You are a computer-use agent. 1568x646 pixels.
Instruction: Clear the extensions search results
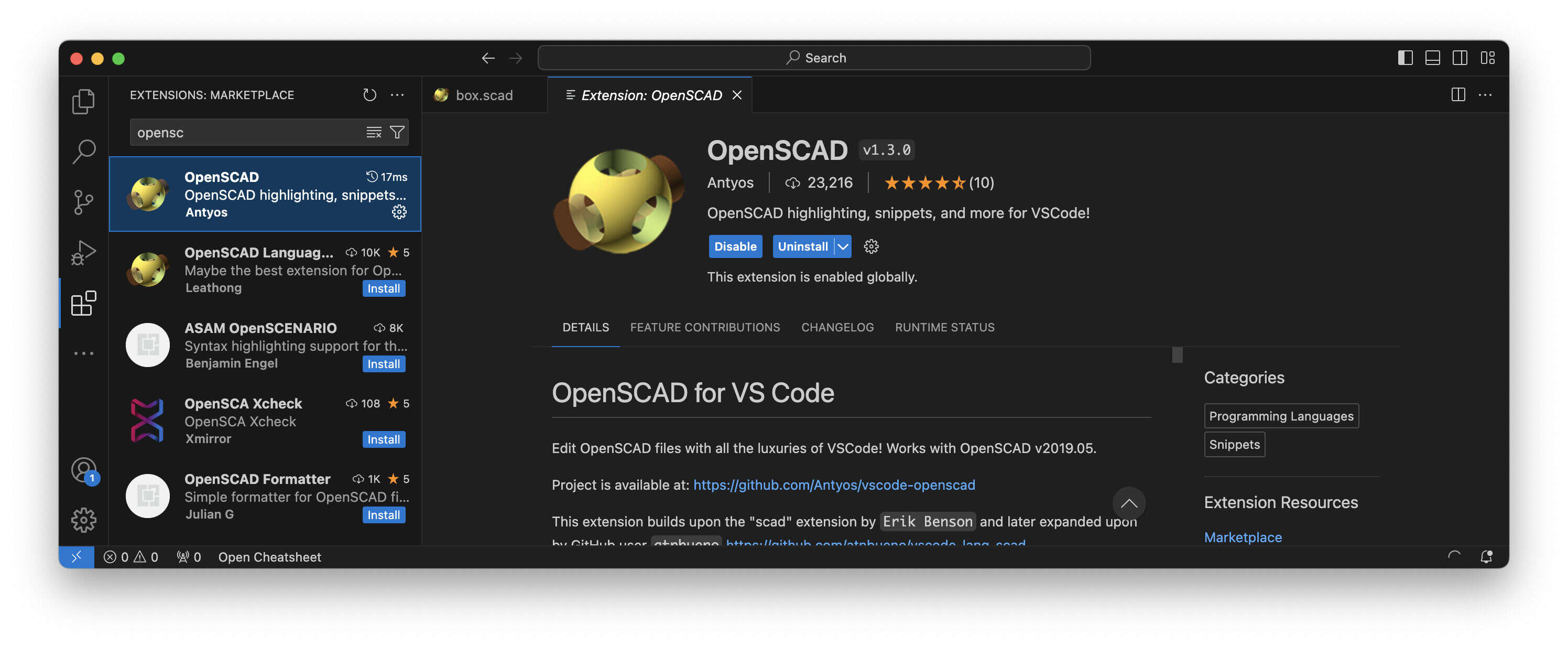[374, 132]
